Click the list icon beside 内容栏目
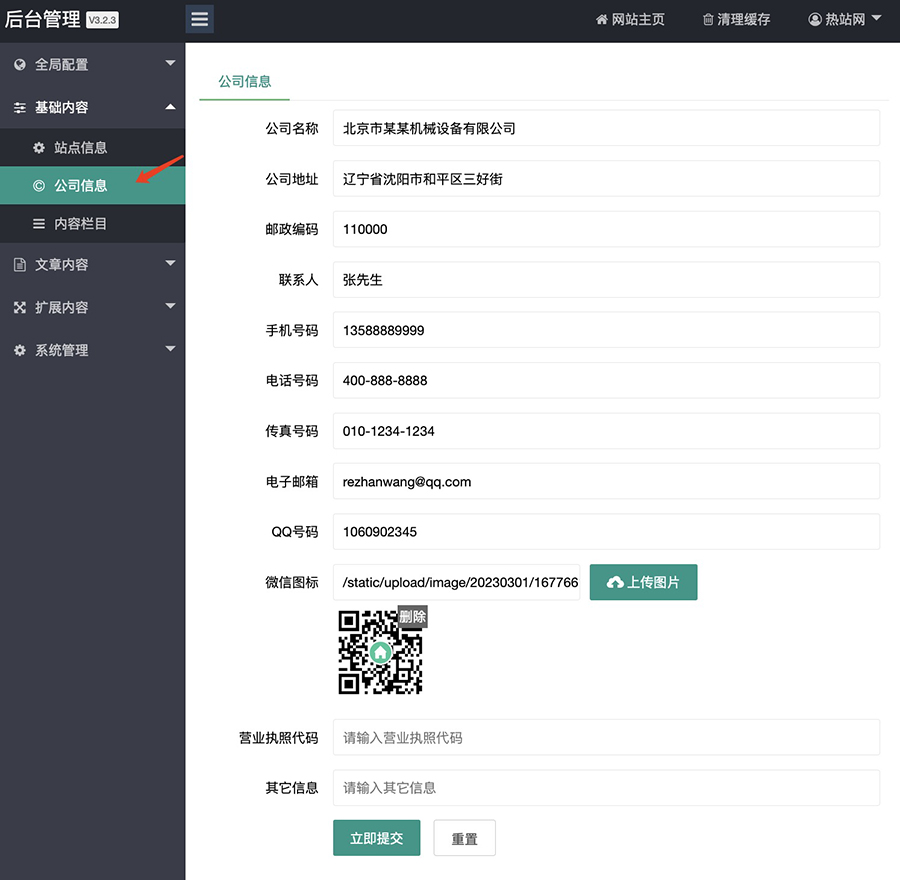This screenshot has width=900, height=880. tap(38, 224)
